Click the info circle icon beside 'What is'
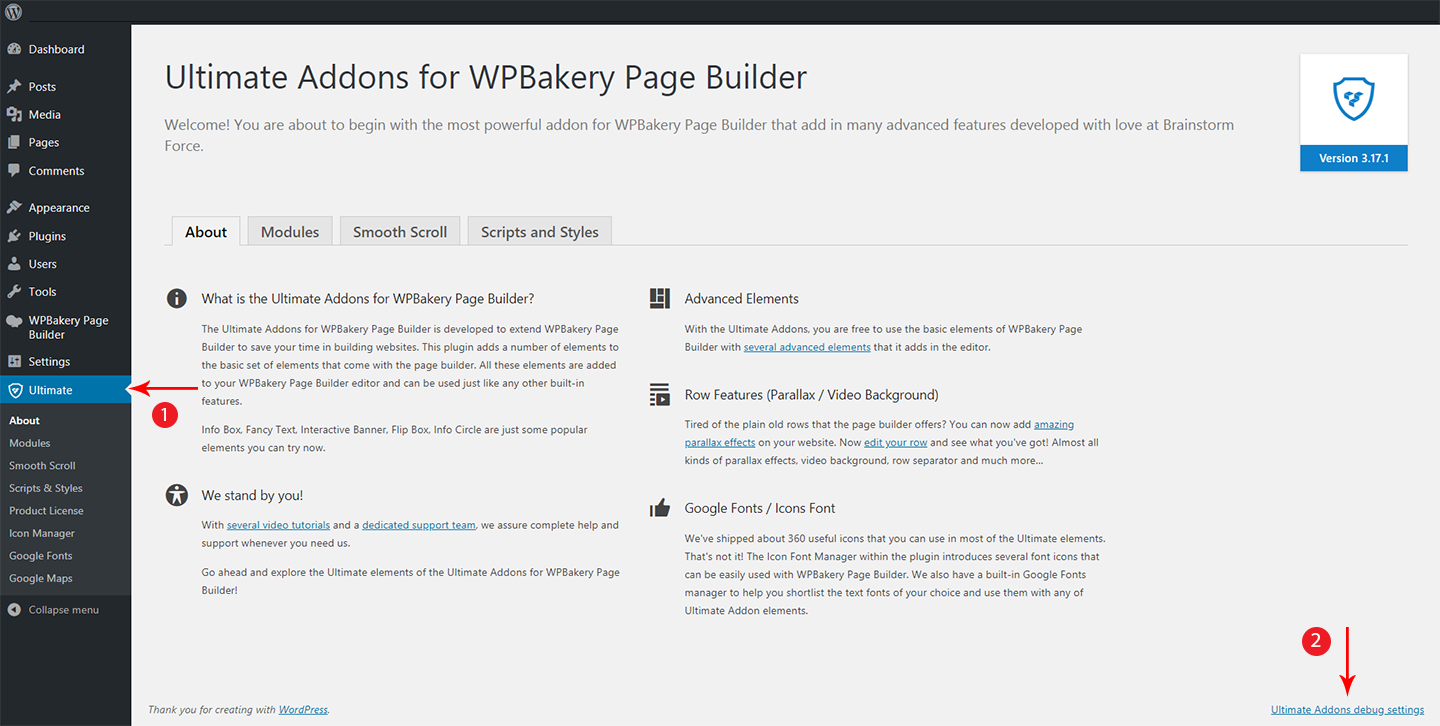Viewport: 1440px width, 726px height. [x=177, y=298]
